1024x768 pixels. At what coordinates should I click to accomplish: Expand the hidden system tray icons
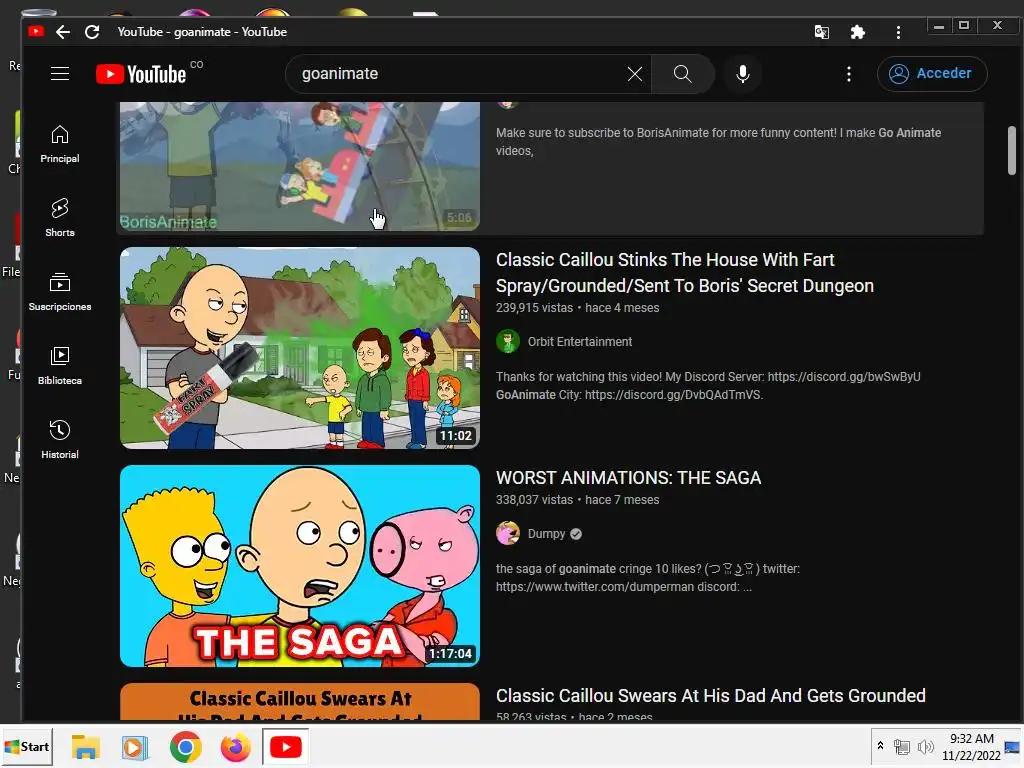(880, 746)
